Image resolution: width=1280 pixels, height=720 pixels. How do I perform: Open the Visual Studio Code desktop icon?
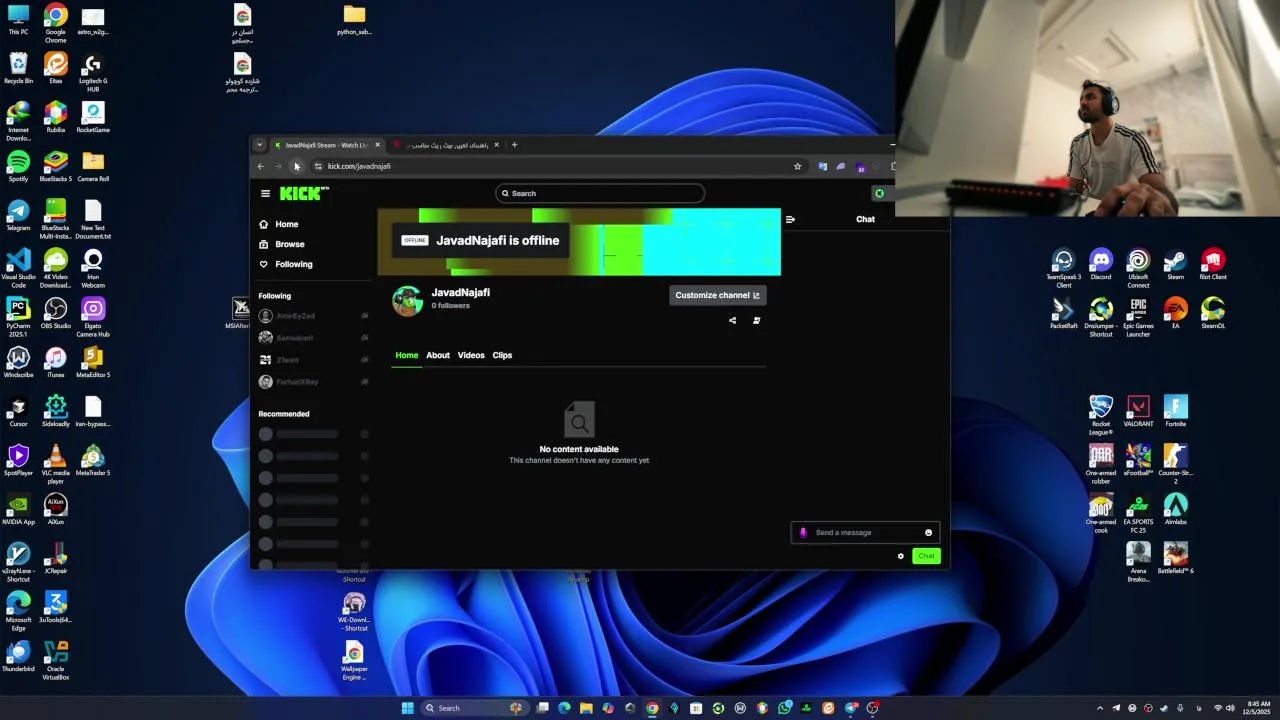coord(18,269)
